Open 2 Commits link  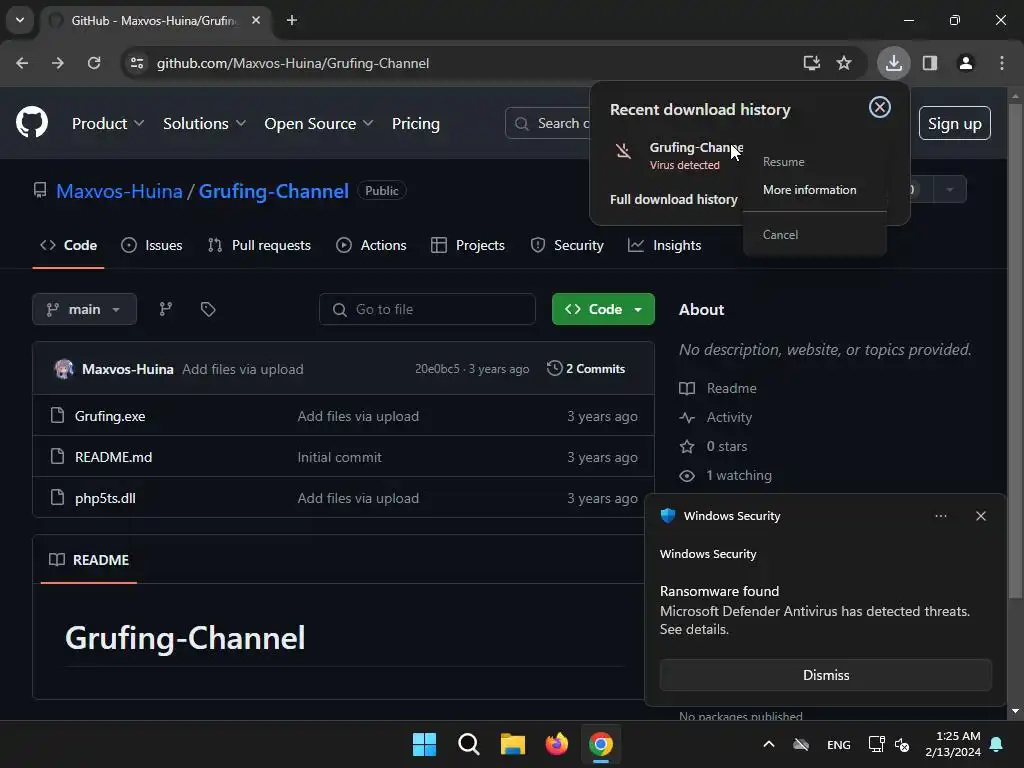(586, 369)
